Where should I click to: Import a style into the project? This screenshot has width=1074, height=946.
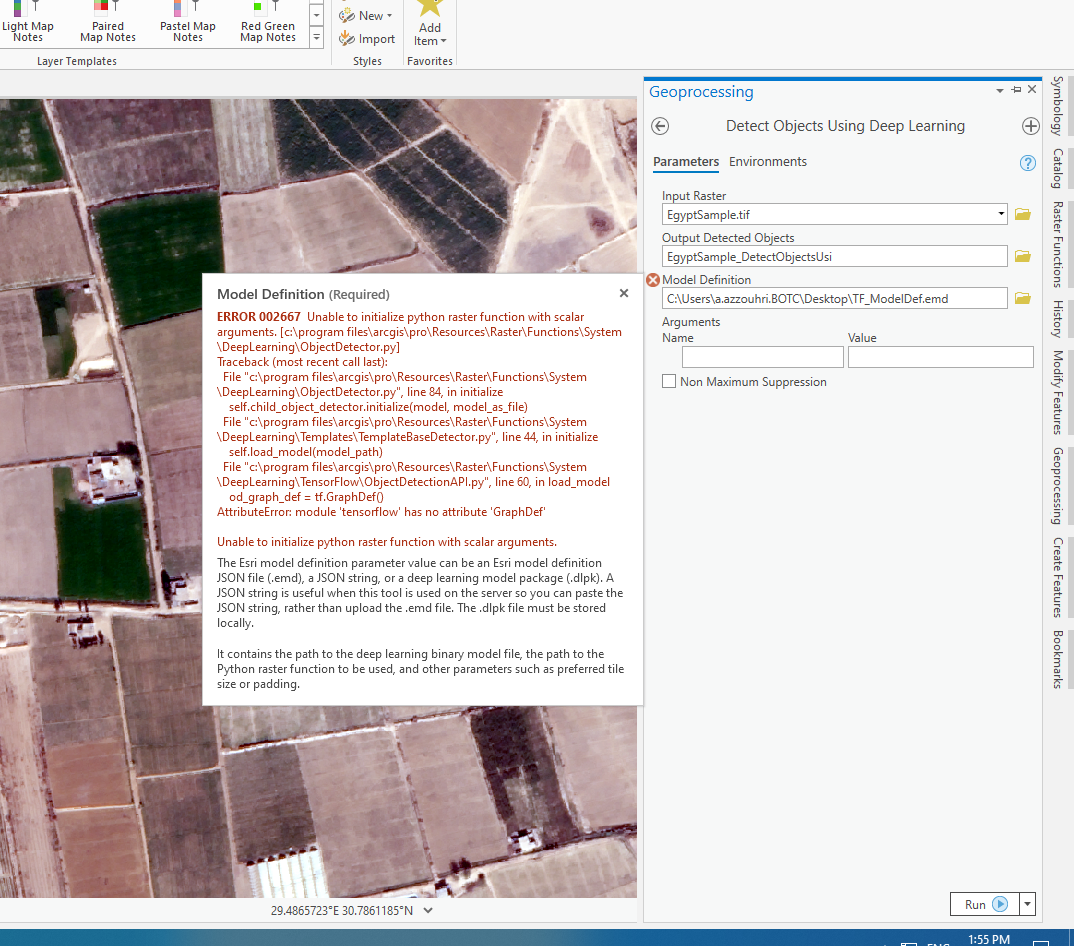click(366, 39)
